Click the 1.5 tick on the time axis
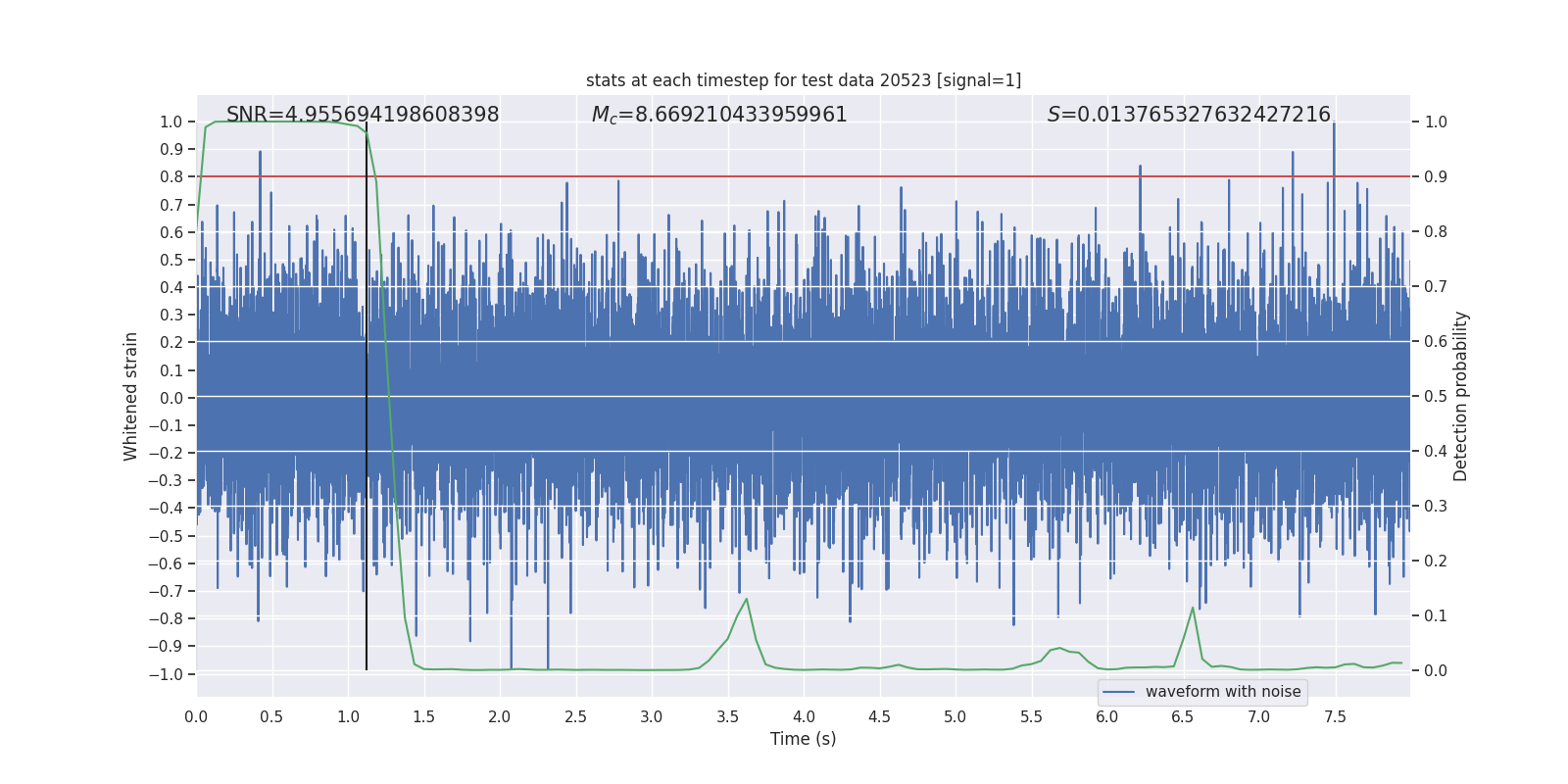This screenshot has width=1568, height=784. click(x=423, y=717)
